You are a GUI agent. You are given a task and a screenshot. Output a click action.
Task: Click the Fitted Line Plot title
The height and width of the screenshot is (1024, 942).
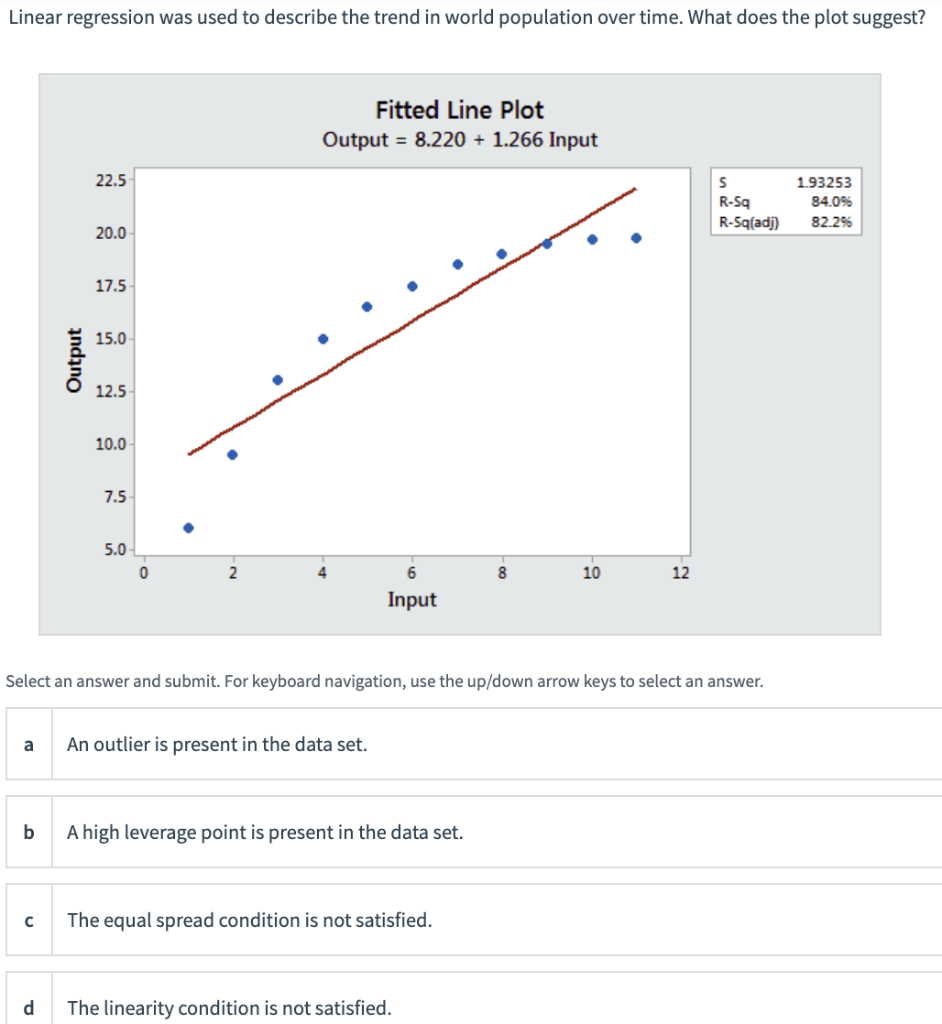coord(457,110)
